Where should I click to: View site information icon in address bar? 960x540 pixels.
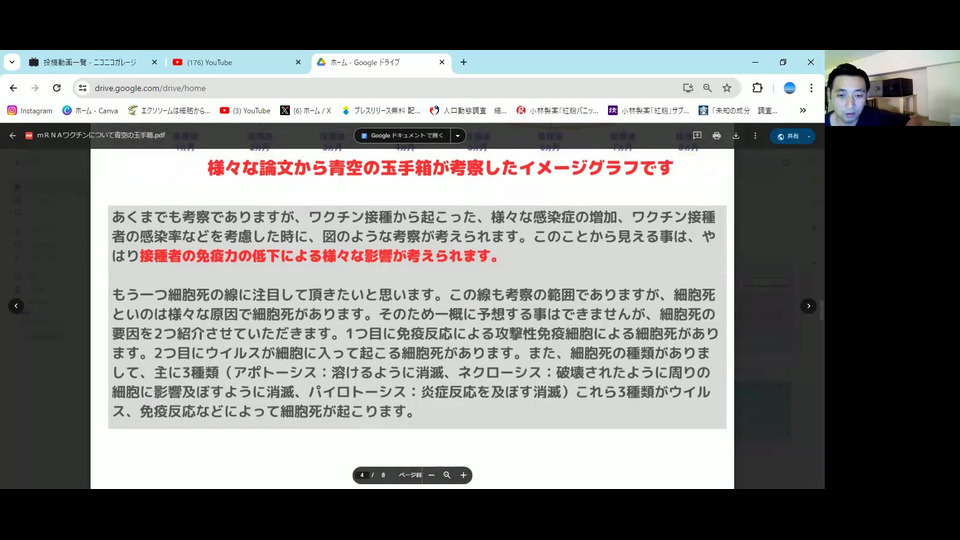tap(83, 88)
